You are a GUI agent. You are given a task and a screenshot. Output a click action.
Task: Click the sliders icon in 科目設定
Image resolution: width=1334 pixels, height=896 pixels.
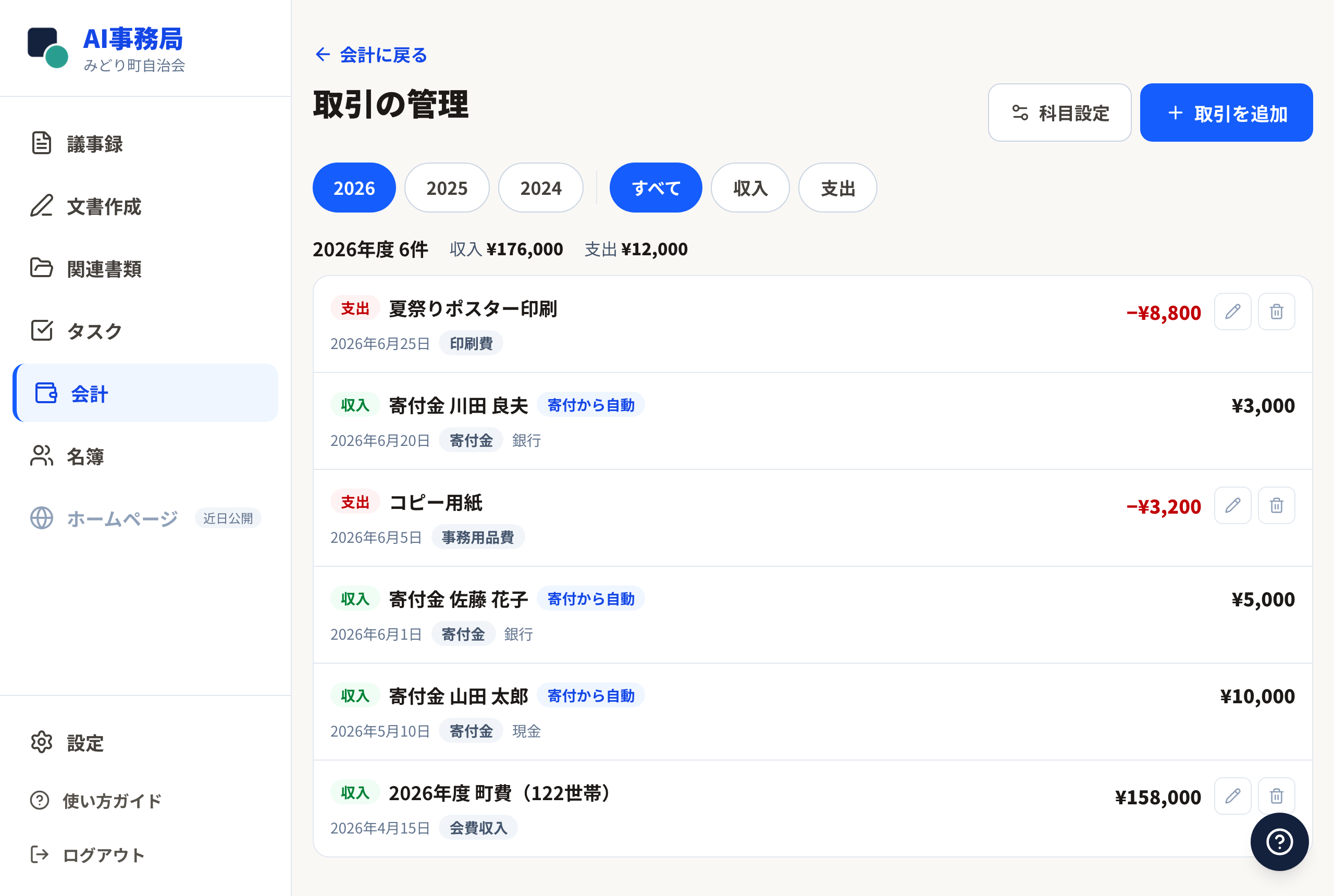(1020, 113)
